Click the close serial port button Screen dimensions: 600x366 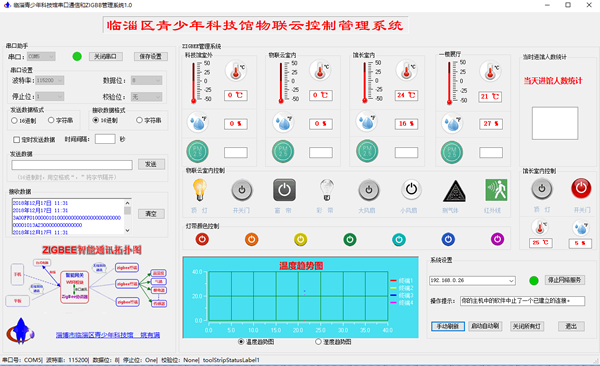point(106,57)
